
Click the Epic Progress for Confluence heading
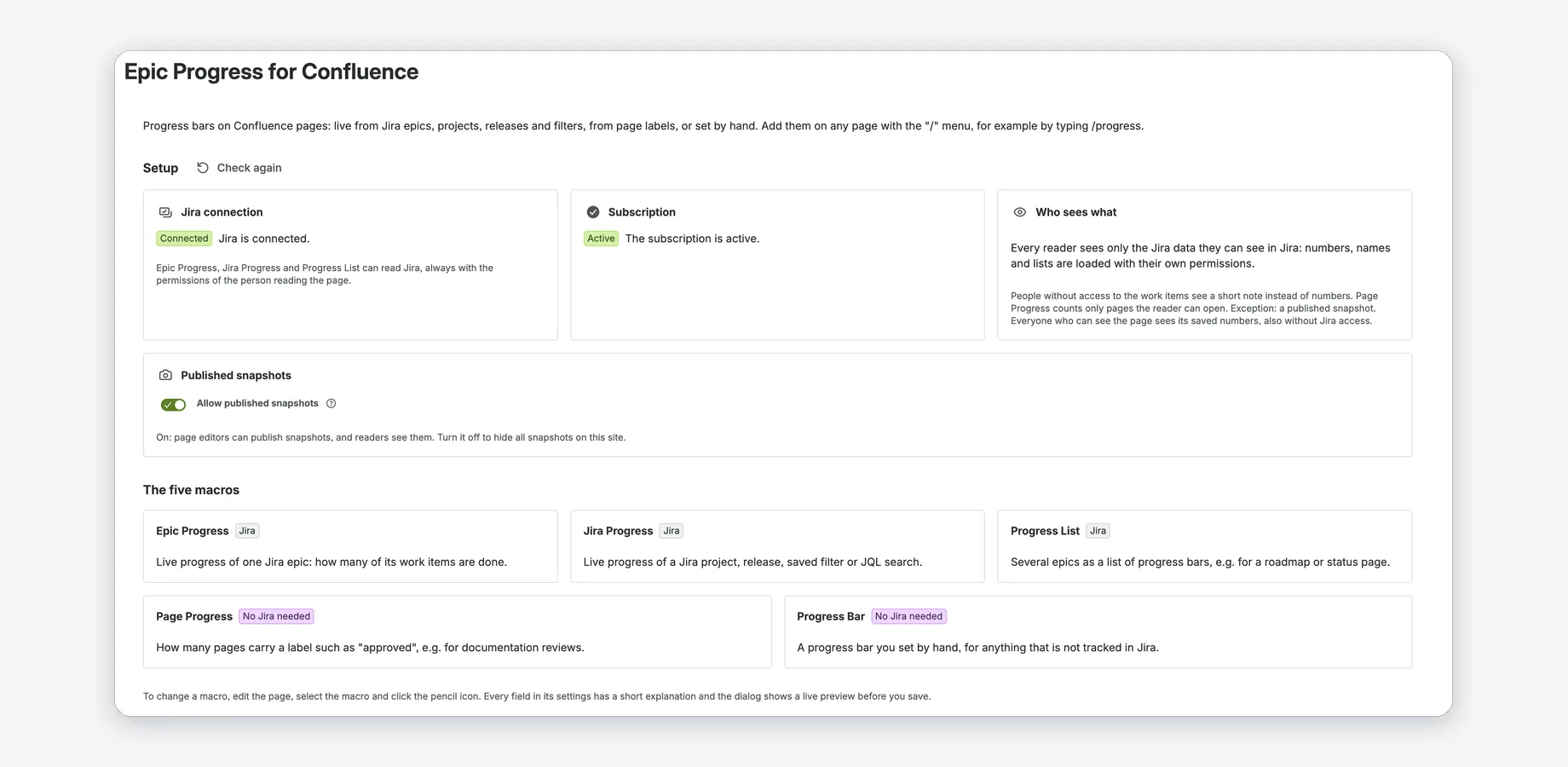coord(271,72)
